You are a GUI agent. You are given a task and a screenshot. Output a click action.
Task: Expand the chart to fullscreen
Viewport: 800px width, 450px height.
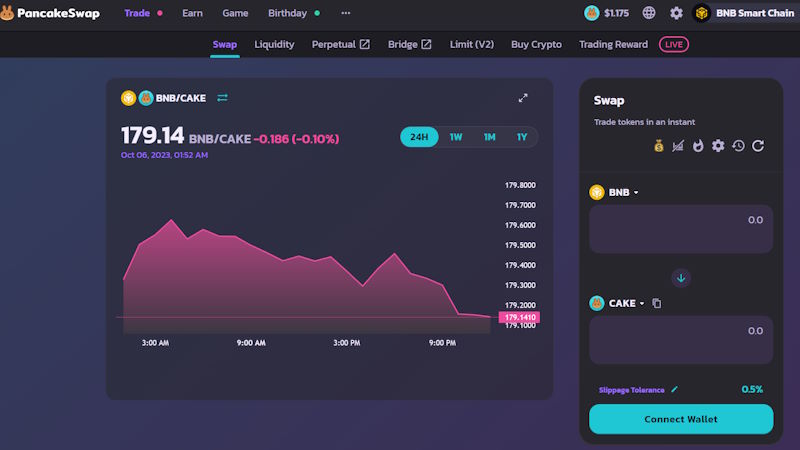pos(523,98)
